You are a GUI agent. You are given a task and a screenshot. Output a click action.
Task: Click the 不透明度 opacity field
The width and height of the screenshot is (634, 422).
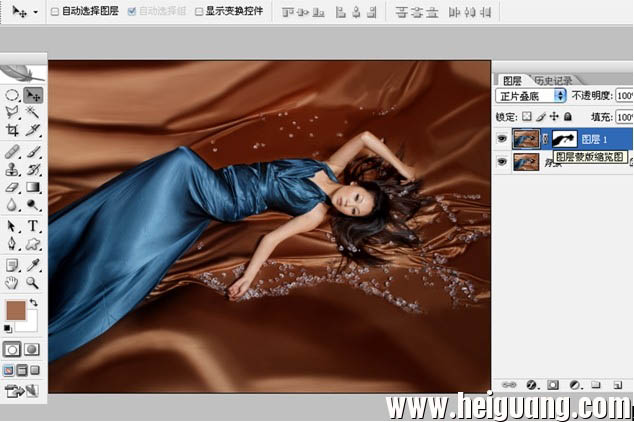coord(624,96)
